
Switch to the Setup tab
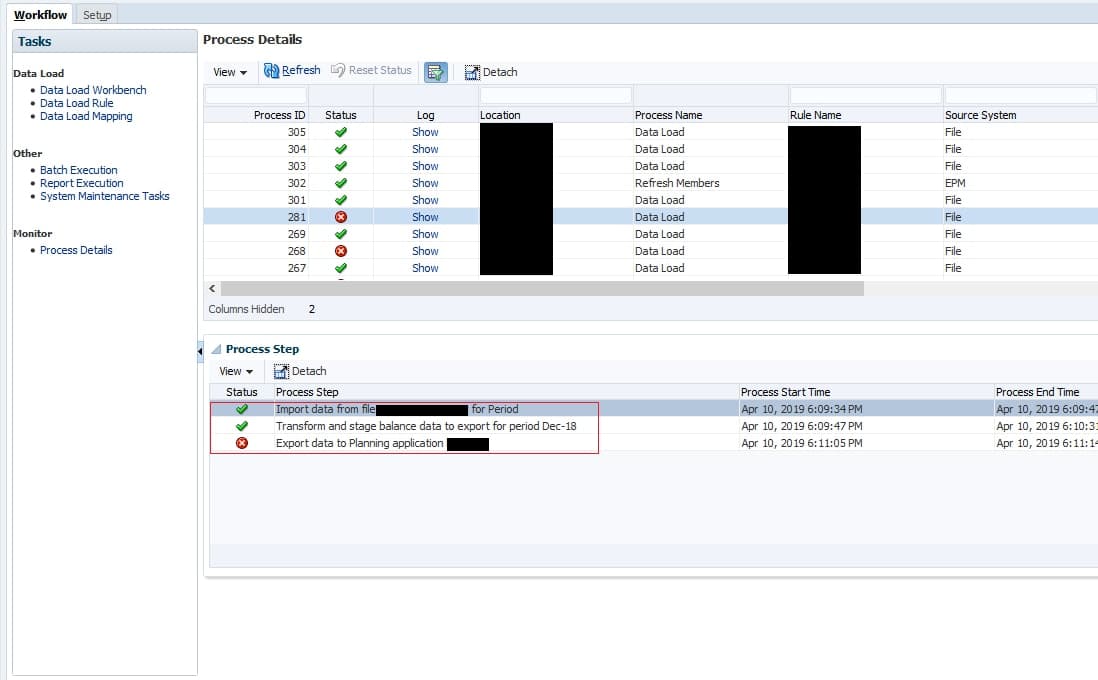[96, 15]
